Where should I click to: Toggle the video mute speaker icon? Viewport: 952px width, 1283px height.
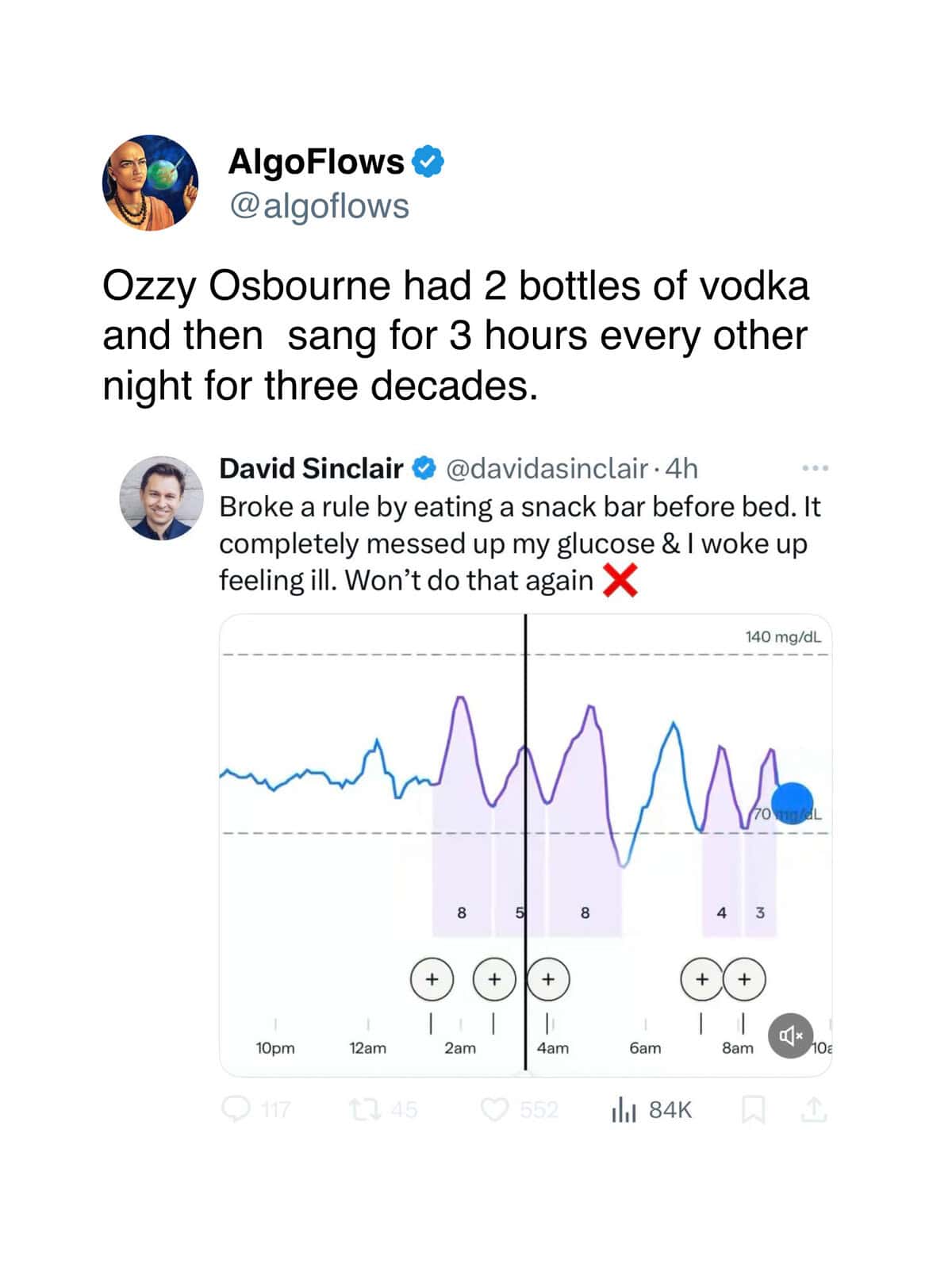(791, 1035)
